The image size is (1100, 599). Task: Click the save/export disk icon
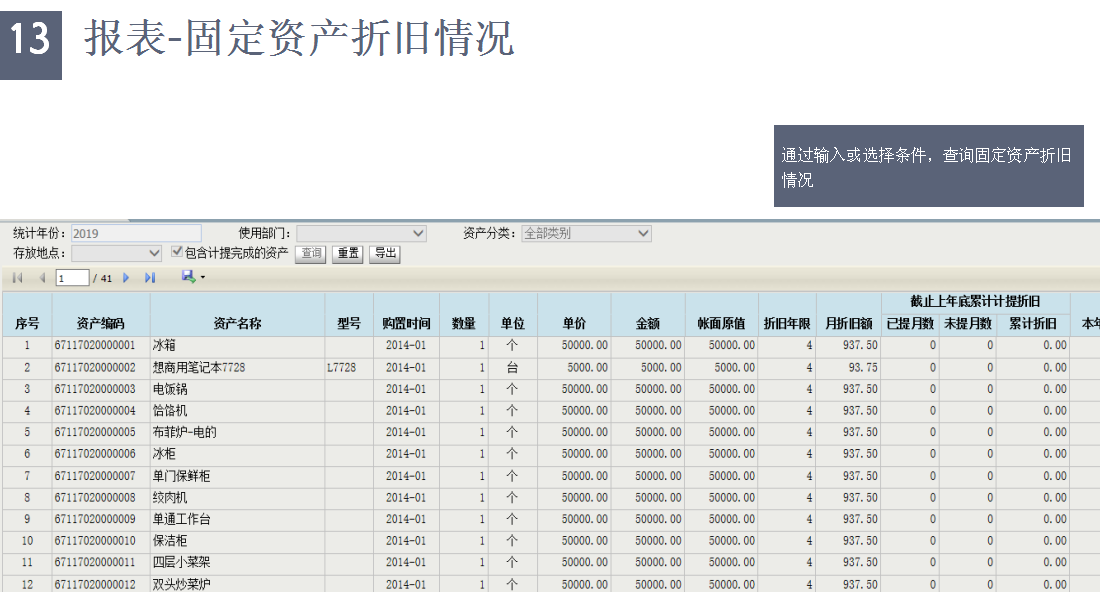coord(188,277)
